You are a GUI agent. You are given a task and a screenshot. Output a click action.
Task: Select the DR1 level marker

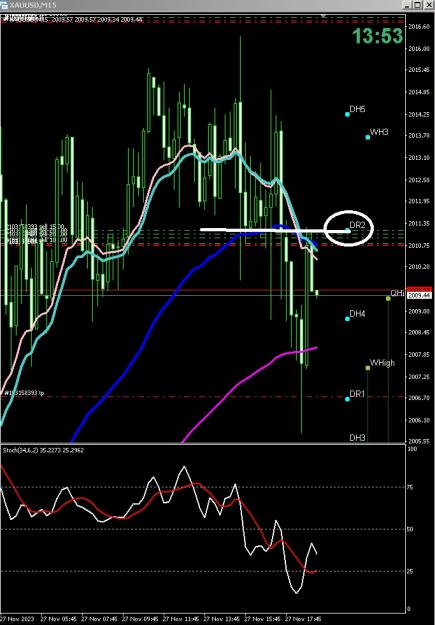click(347, 399)
